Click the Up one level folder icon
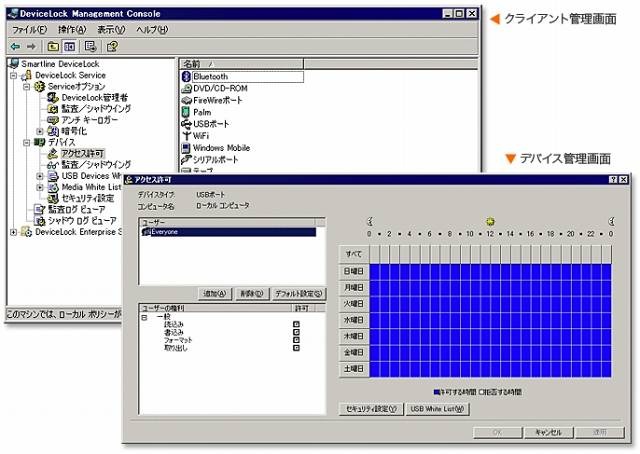This screenshot has width=640, height=454. coord(53,47)
